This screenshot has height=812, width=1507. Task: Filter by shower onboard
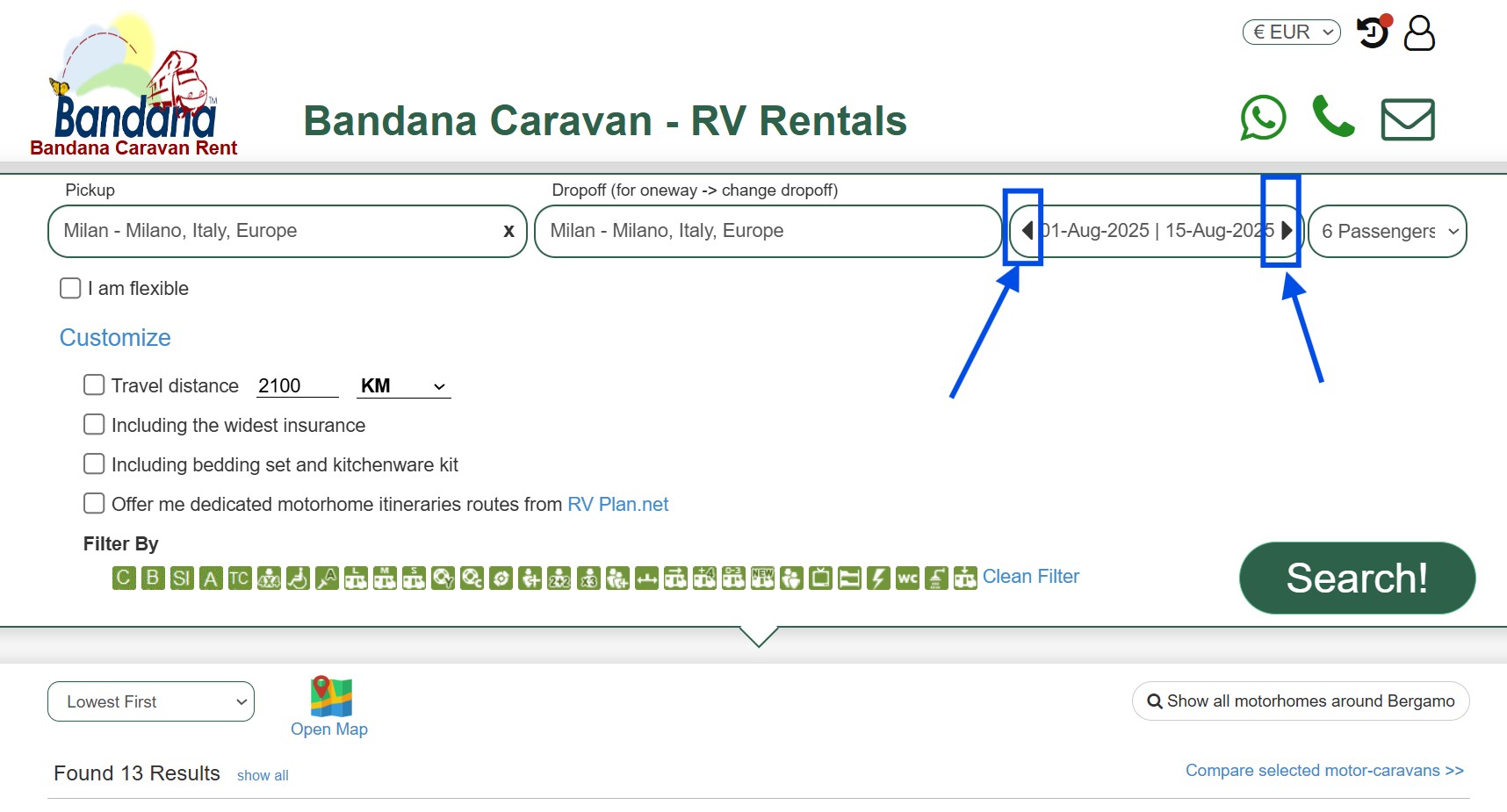click(936, 578)
